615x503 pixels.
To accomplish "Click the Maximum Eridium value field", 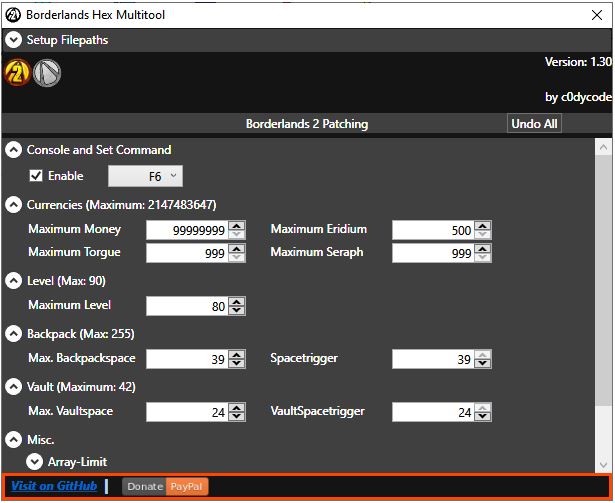I will coord(433,230).
